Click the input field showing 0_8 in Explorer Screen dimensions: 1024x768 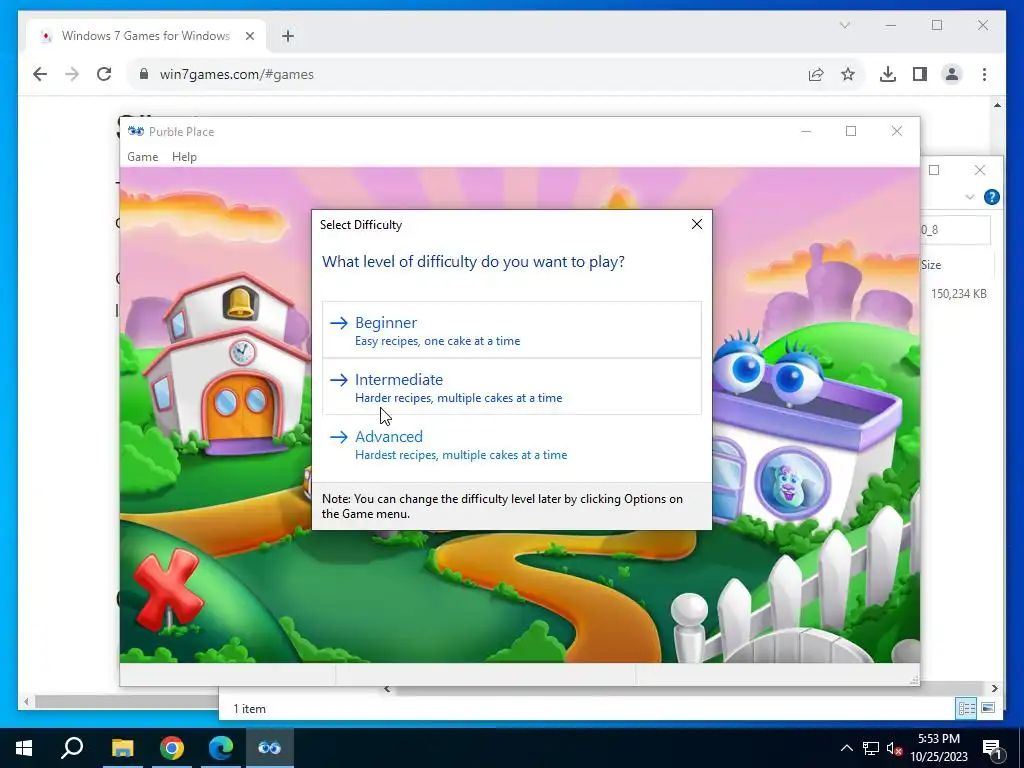(955, 230)
